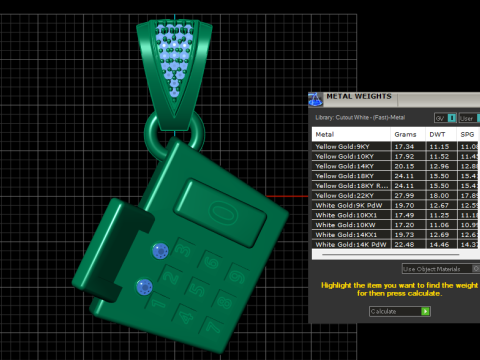This screenshot has width=480, height=360.
Task: Select the Yellow Gold:22KY row
Action: 396,195
